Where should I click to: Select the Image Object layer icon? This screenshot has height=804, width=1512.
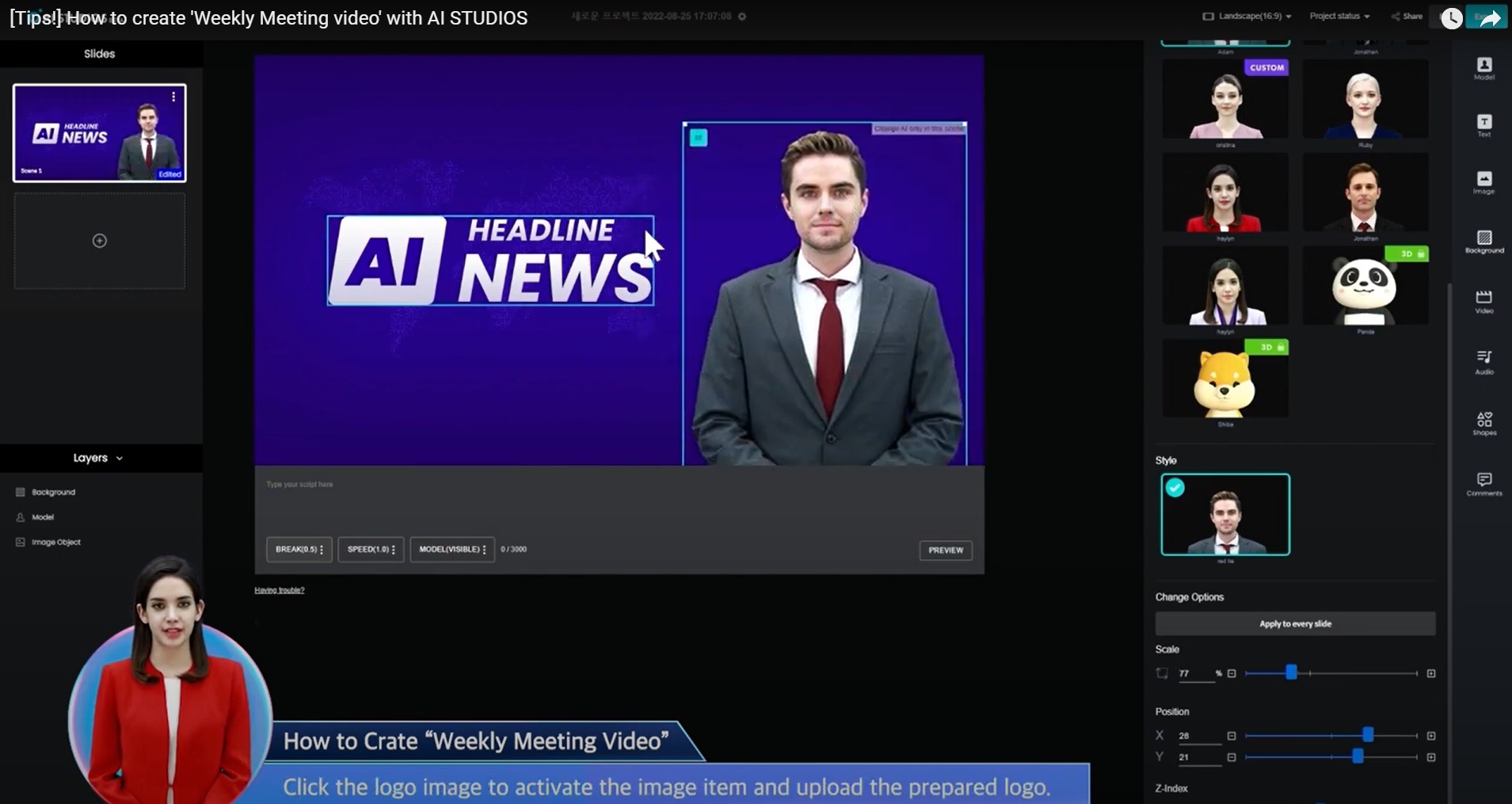point(21,543)
